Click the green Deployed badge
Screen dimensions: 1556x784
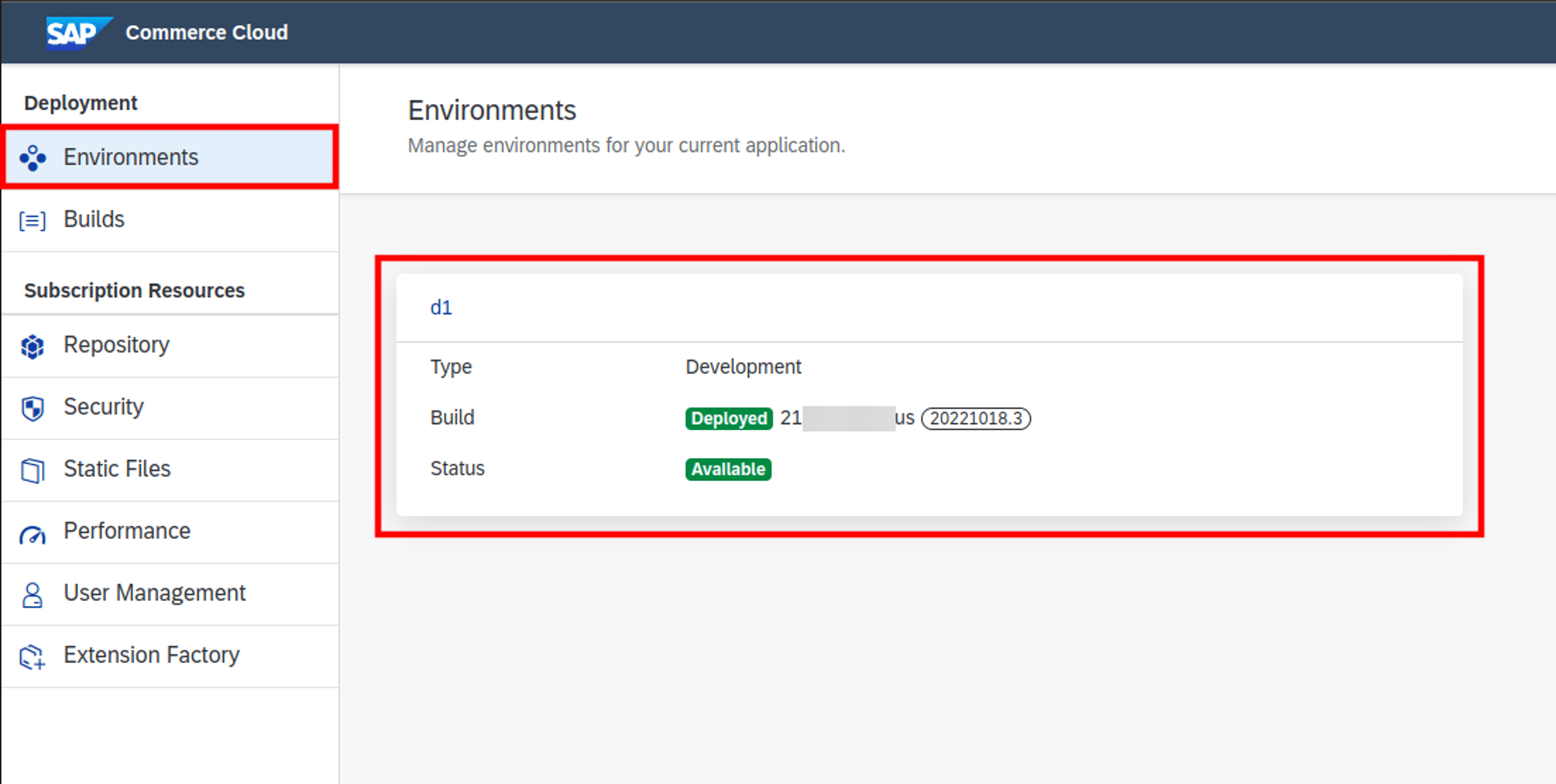pyautogui.click(x=729, y=418)
